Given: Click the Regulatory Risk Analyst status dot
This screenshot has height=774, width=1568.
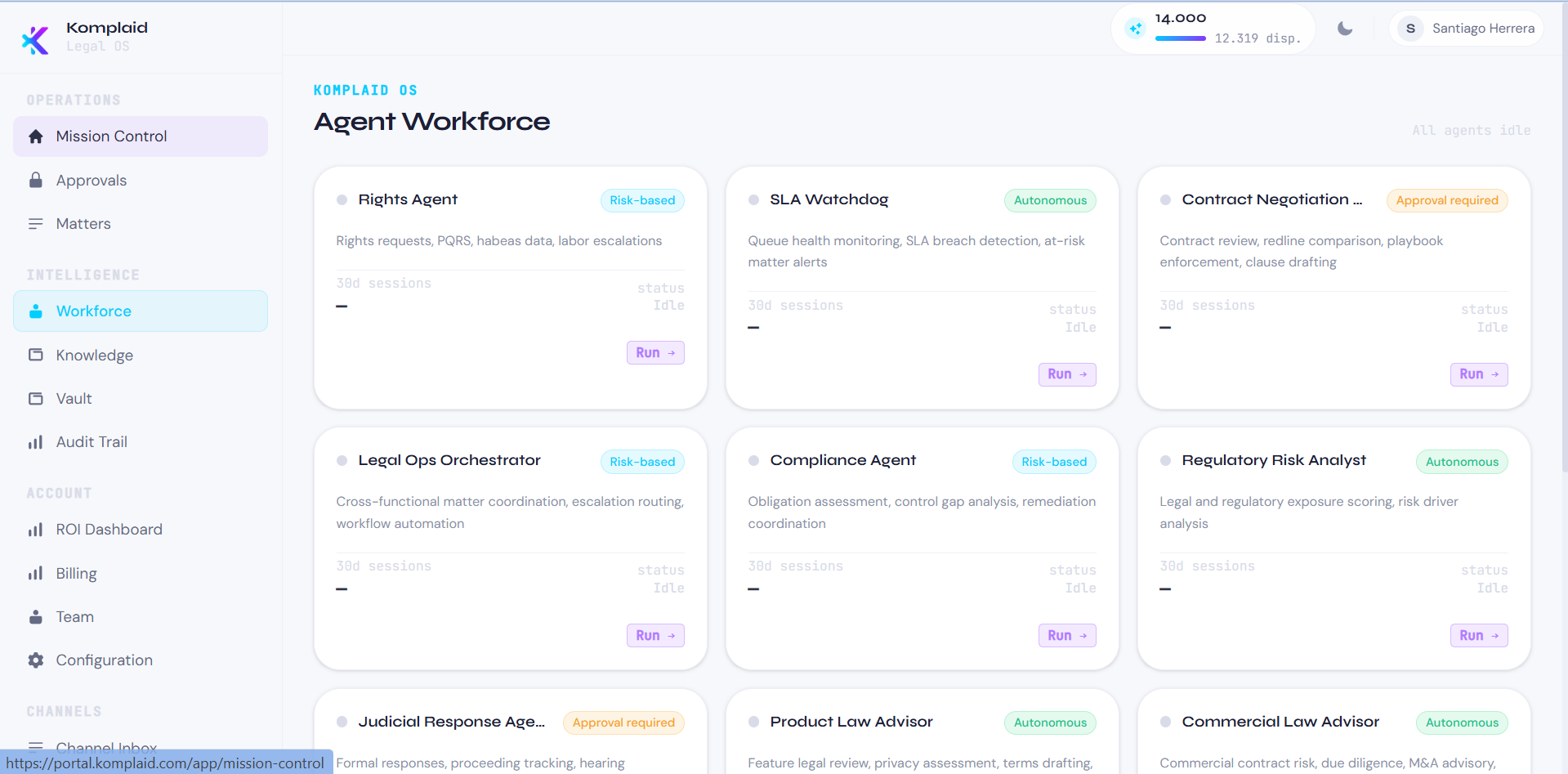Looking at the screenshot, I should point(1165,461).
